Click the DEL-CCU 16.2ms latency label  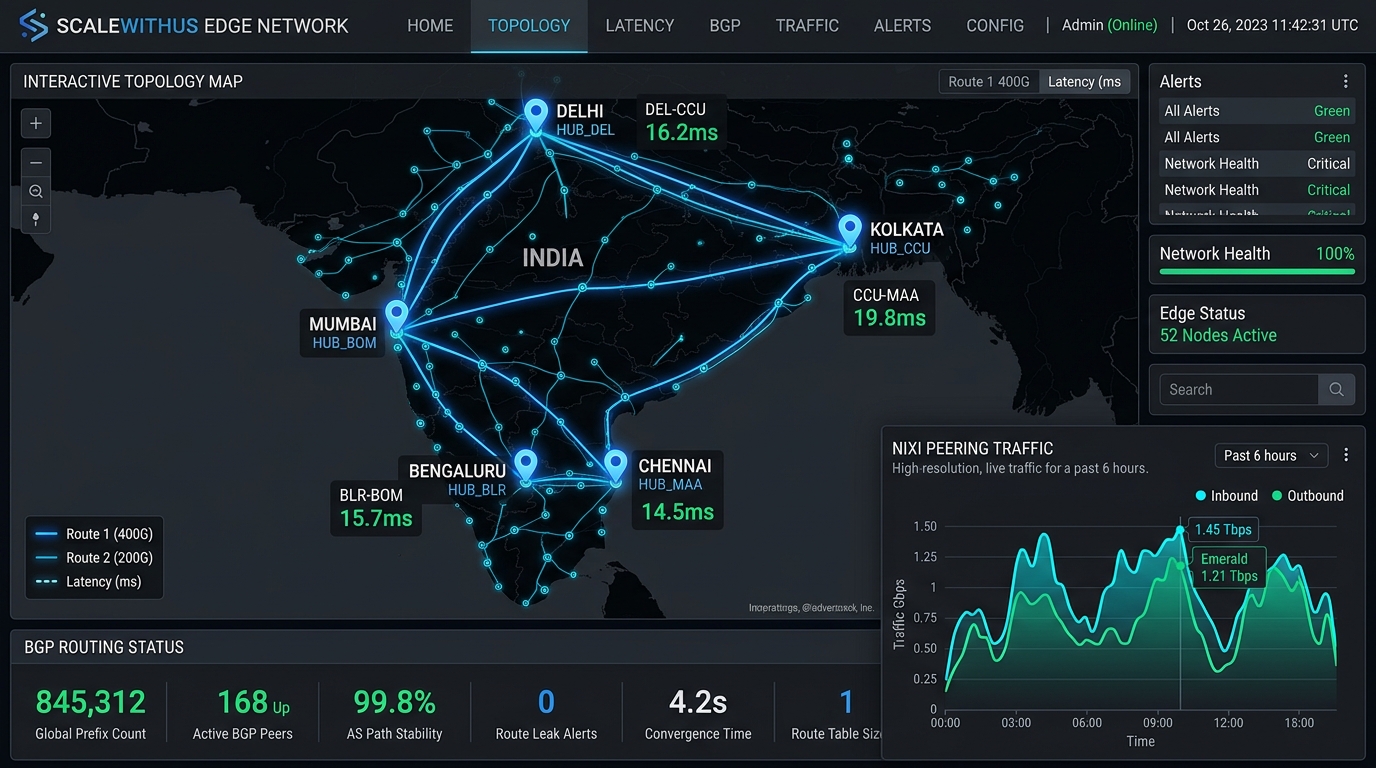[x=681, y=122]
